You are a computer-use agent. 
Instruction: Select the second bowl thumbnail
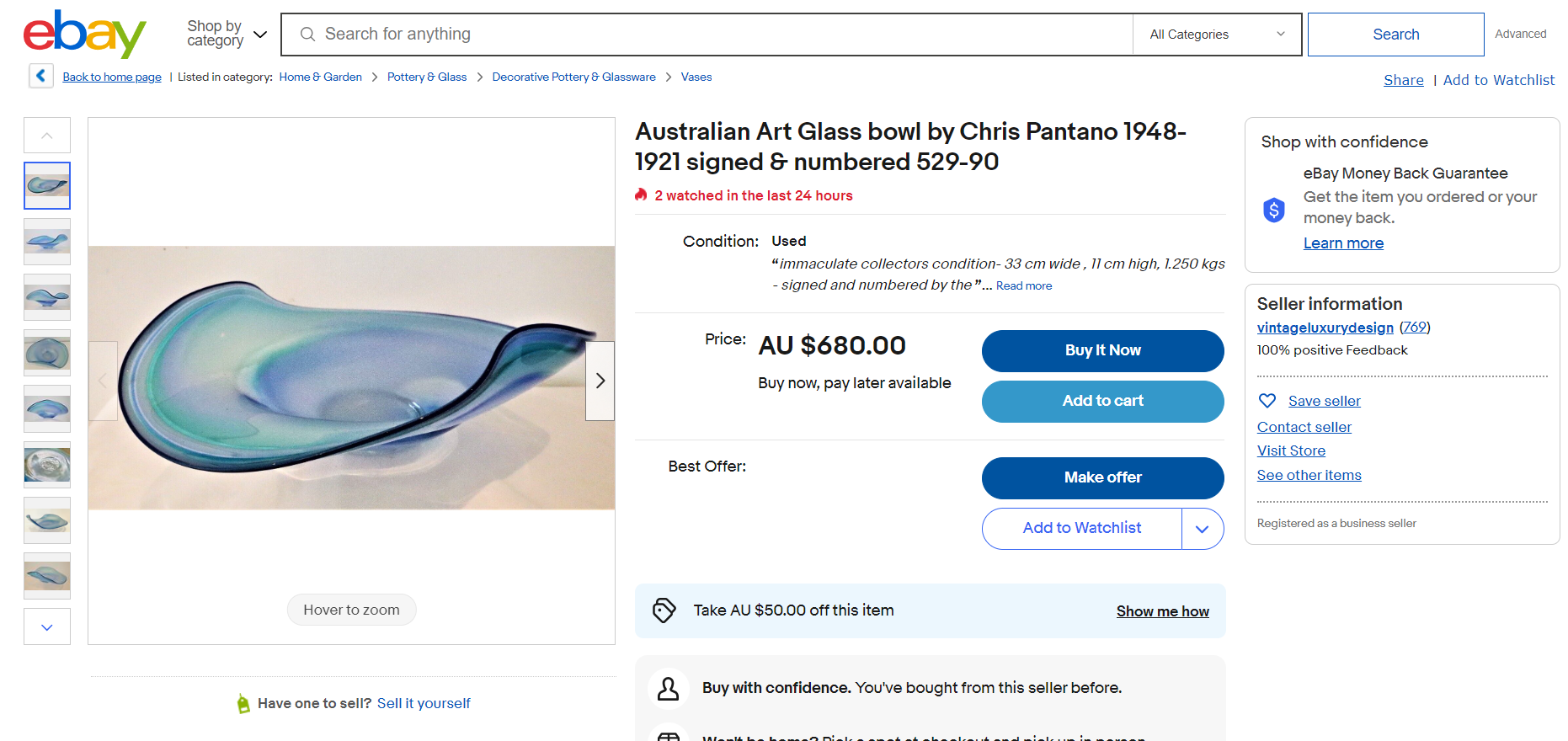pos(47,242)
